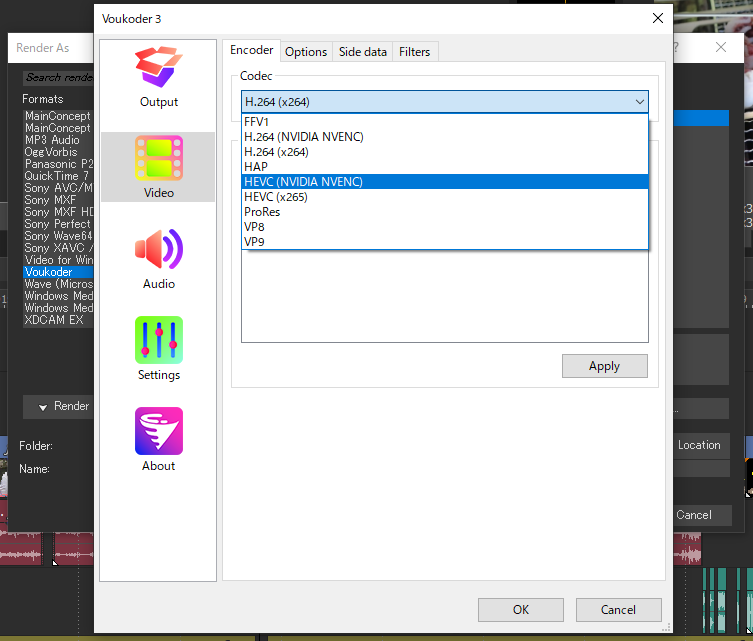Pick H.264 (NVIDIA NVENC) from list

coord(304,137)
